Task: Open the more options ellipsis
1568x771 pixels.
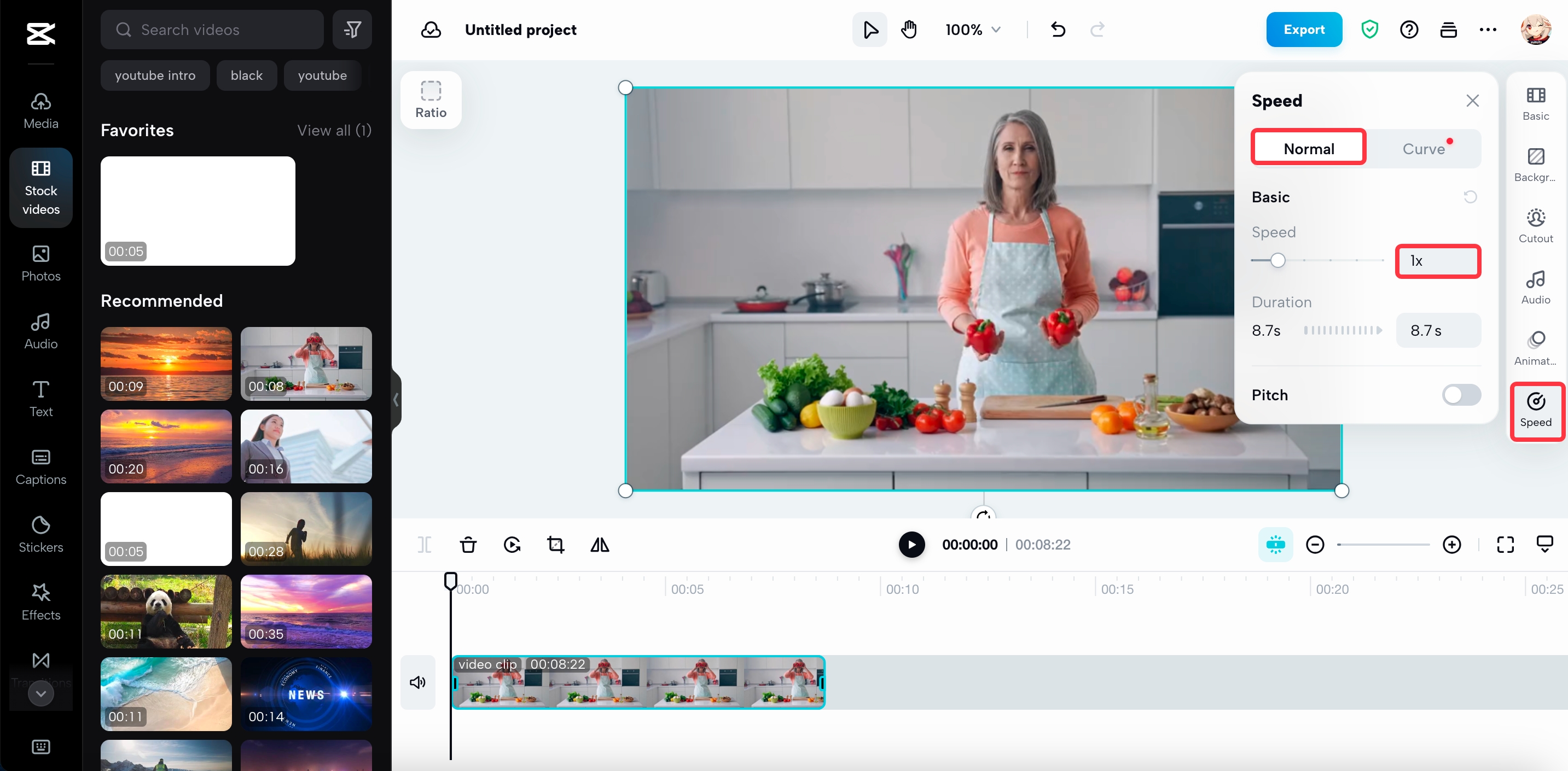Action: coord(1488,29)
